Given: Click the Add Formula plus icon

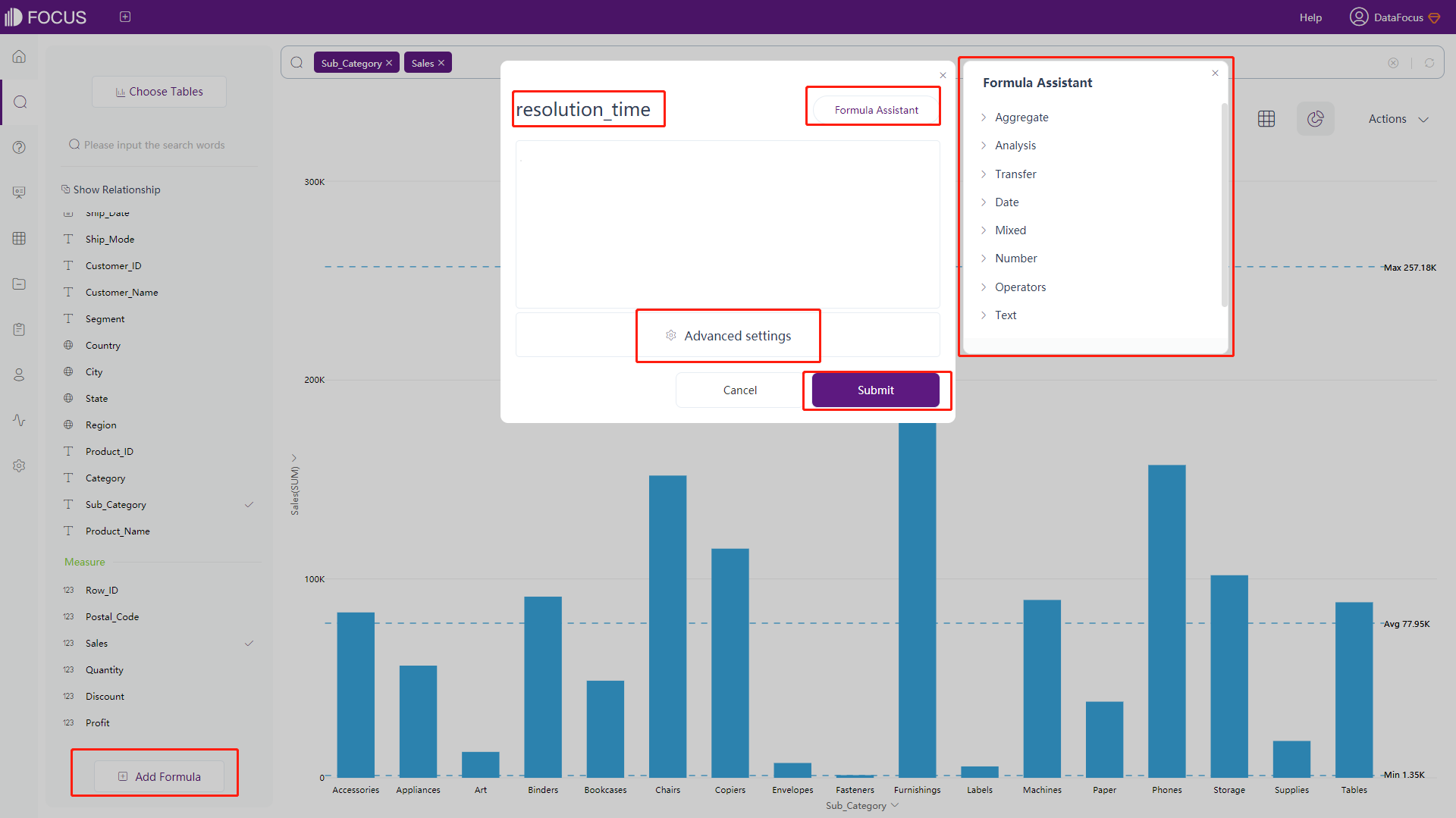Looking at the screenshot, I should (123, 776).
